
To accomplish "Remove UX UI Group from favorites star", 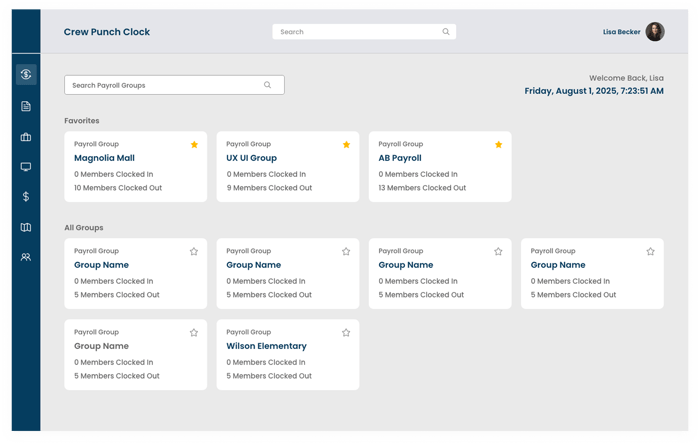I will [x=346, y=144].
